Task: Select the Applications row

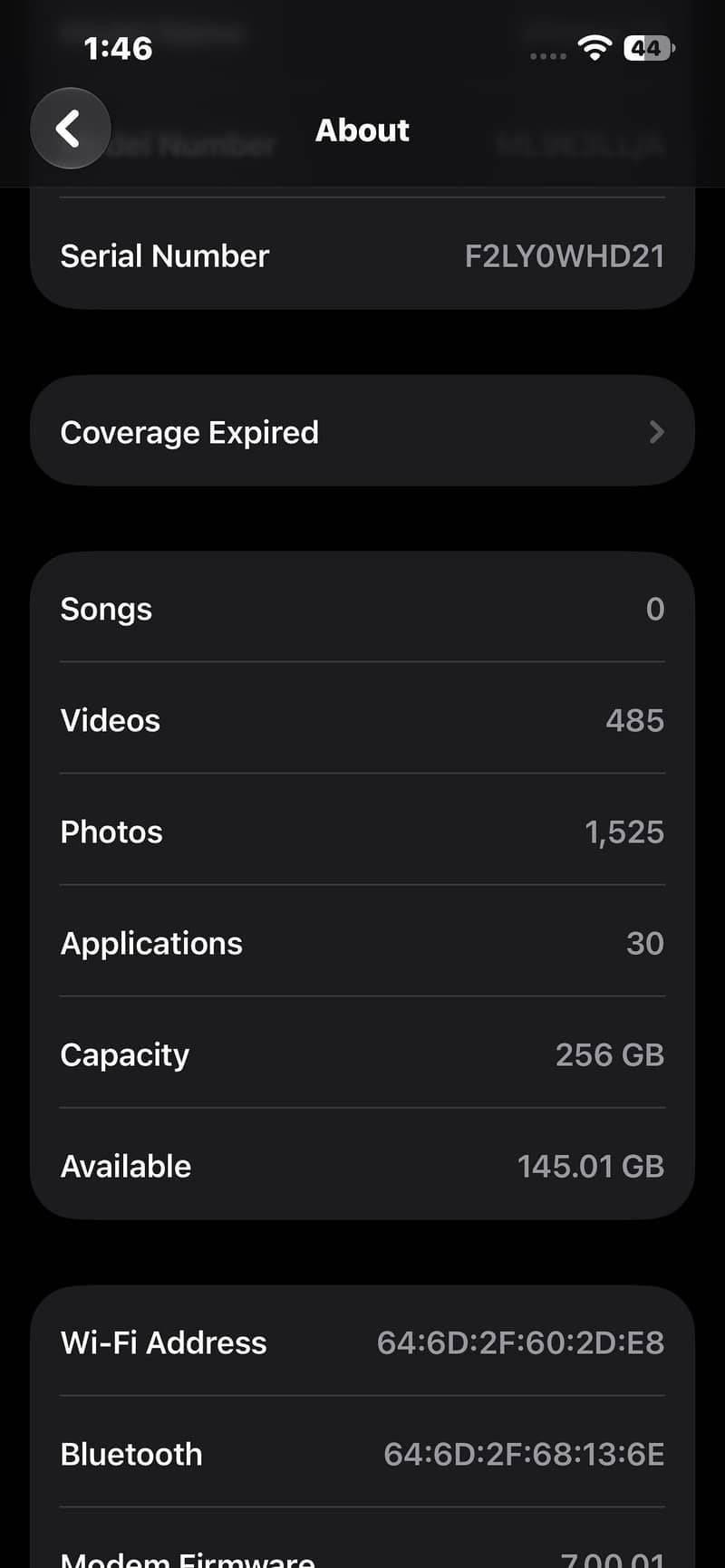Action: pos(362,943)
